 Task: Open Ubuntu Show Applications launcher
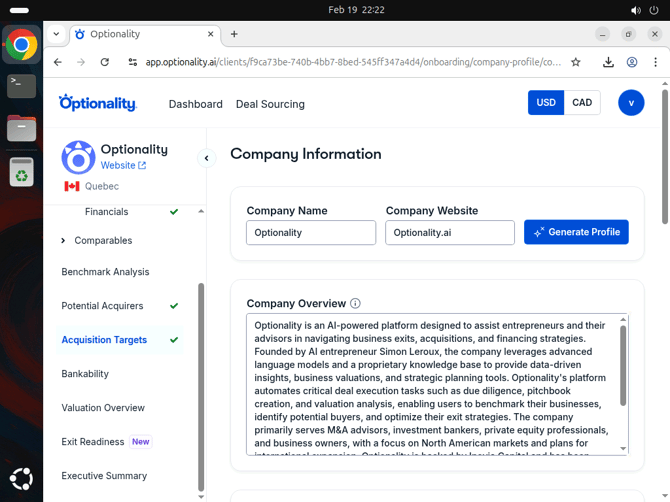pyautogui.click(x=21, y=479)
